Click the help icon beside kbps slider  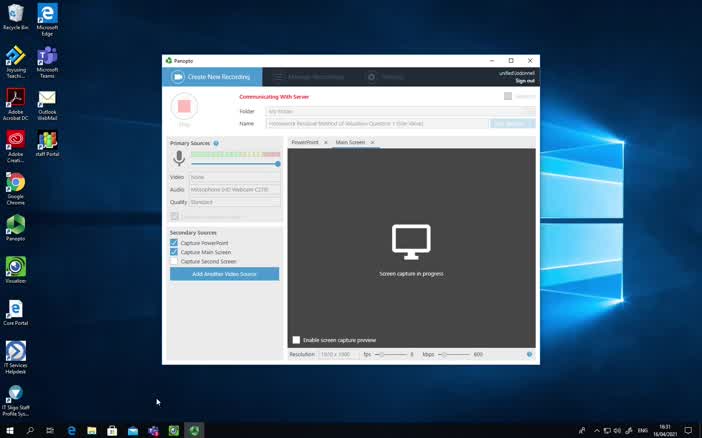(x=529, y=354)
